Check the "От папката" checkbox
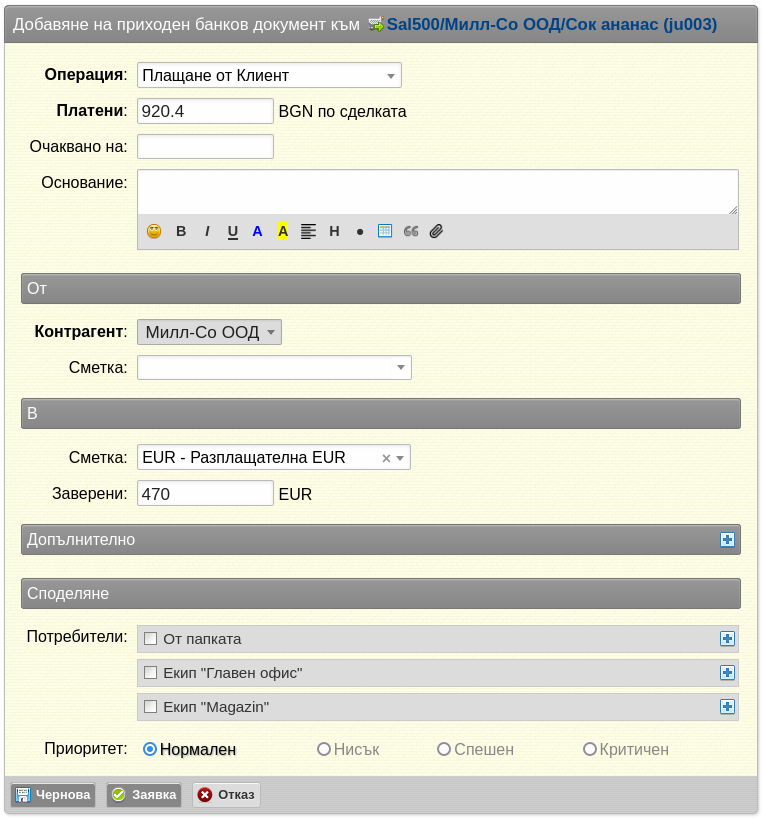This screenshot has width=762, height=819. (150, 638)
